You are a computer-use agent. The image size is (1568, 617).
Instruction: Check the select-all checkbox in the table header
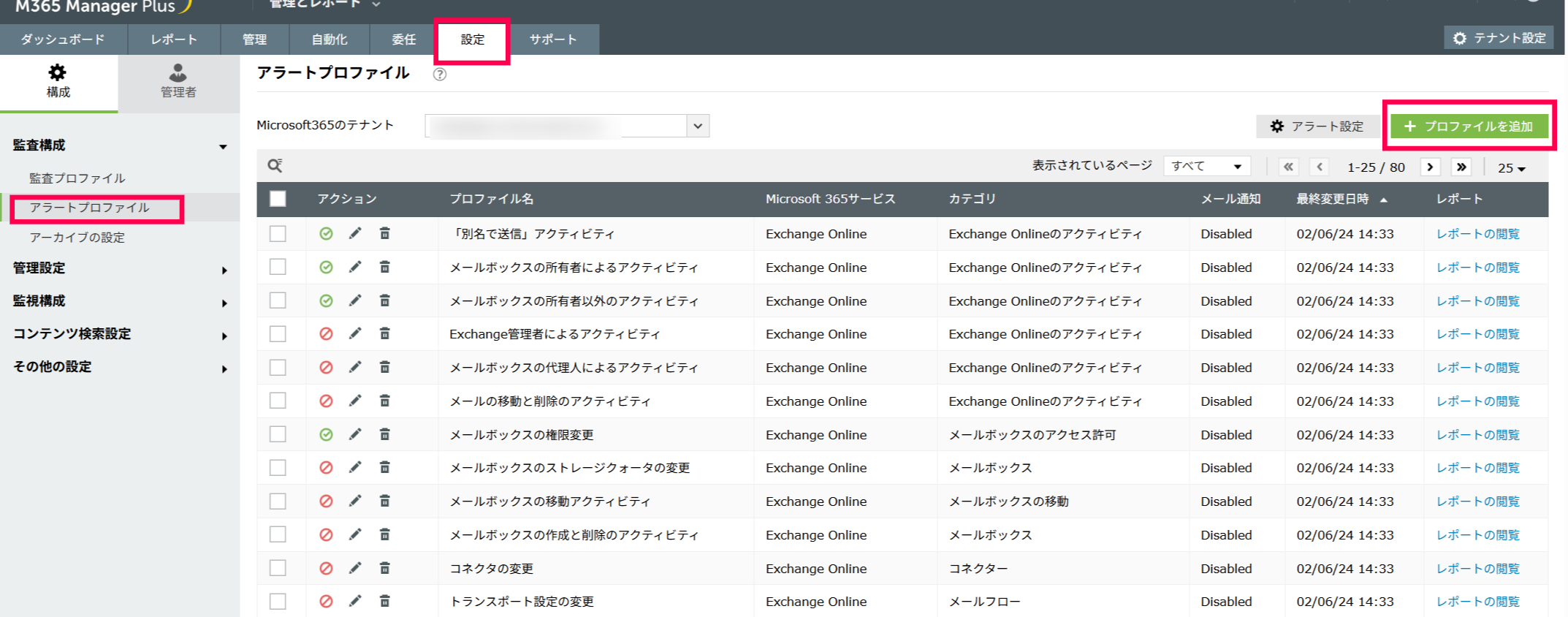(x=278, y=199)
